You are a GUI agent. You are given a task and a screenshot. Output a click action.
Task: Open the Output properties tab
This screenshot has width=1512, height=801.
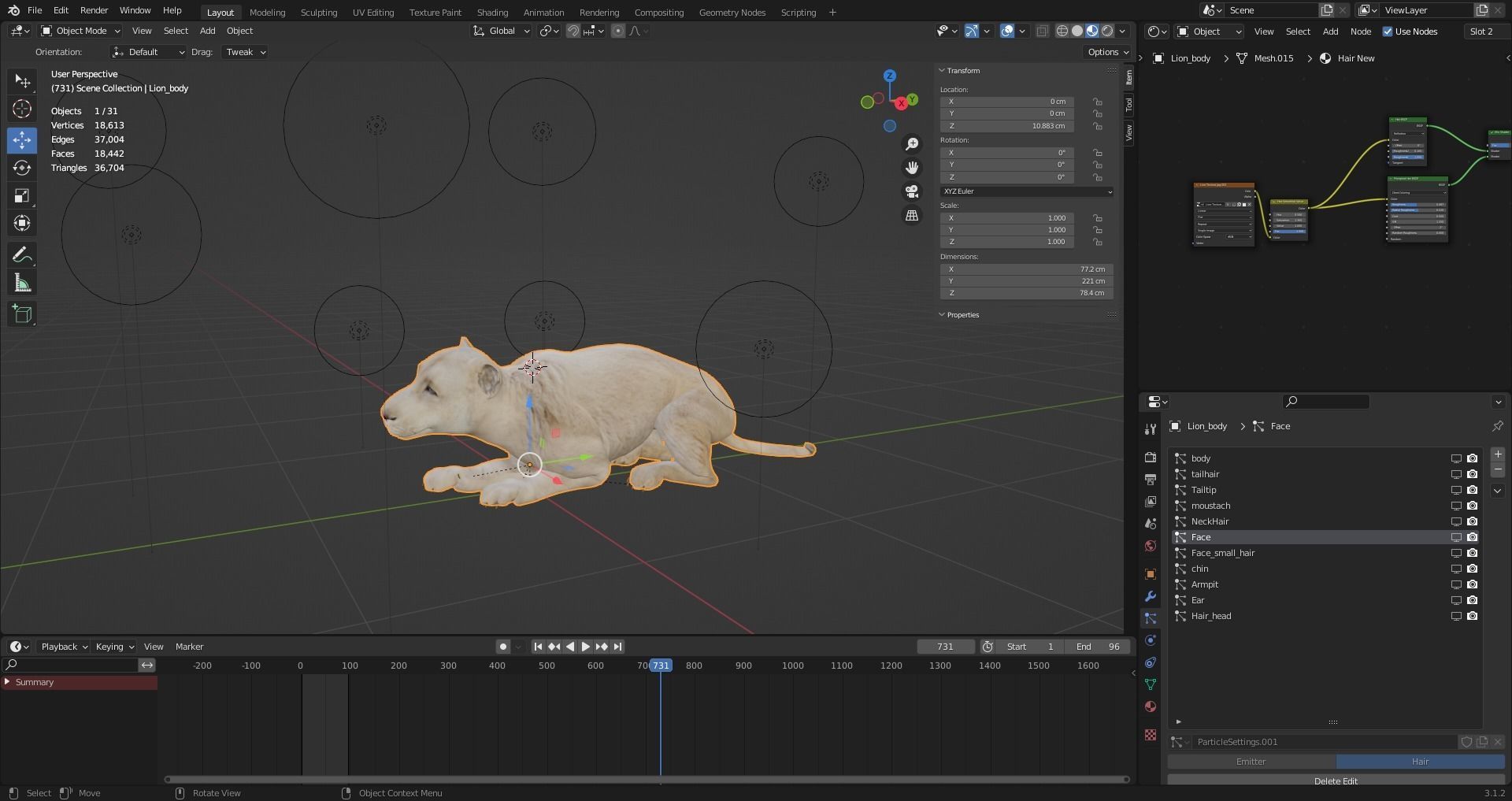(1151, 480)
